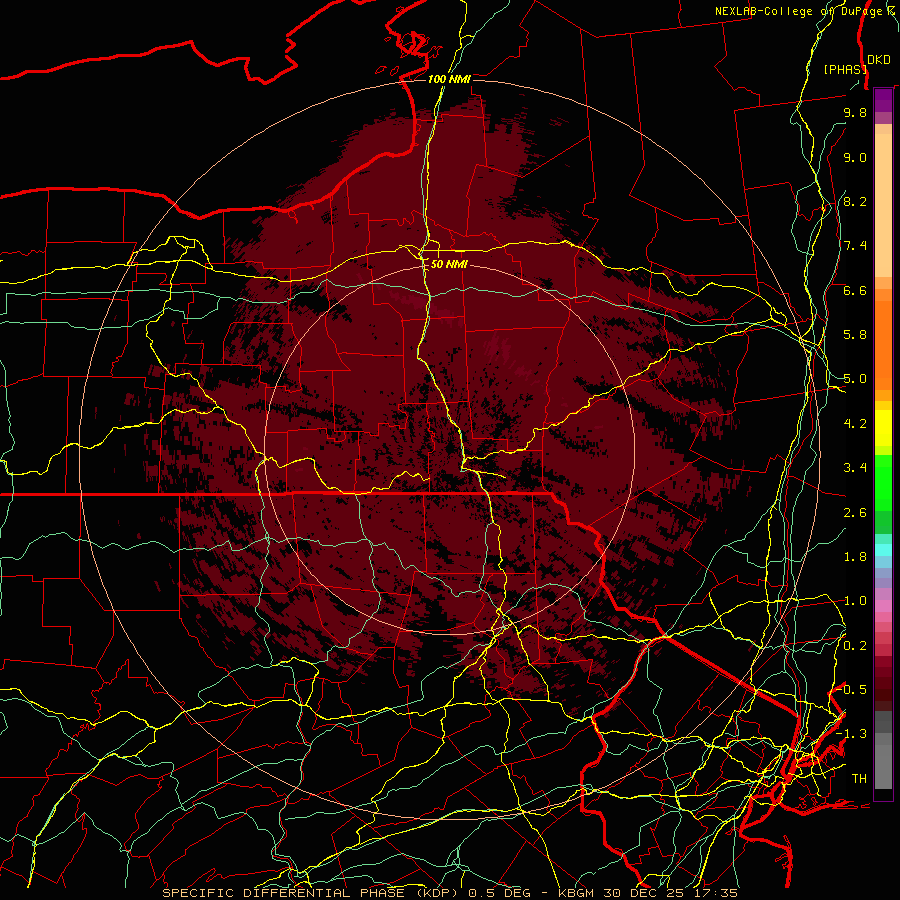This screenshot has width=900, height=900.
Task: Pick the 6.6 scale label
Action: point(855,290)
